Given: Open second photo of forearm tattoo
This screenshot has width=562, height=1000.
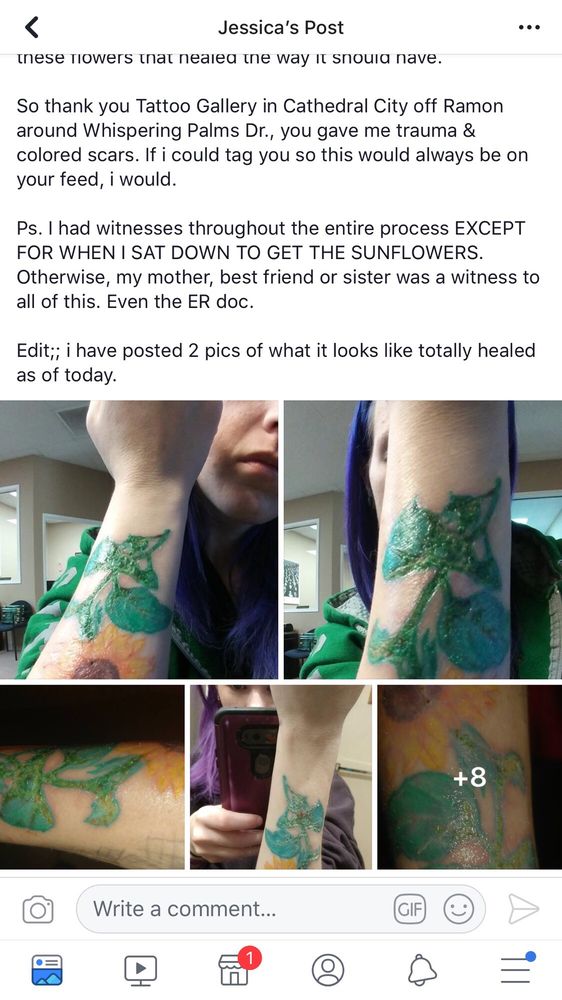Looking at the screenshot, I should pyautogui.click(x=423, y=540).
